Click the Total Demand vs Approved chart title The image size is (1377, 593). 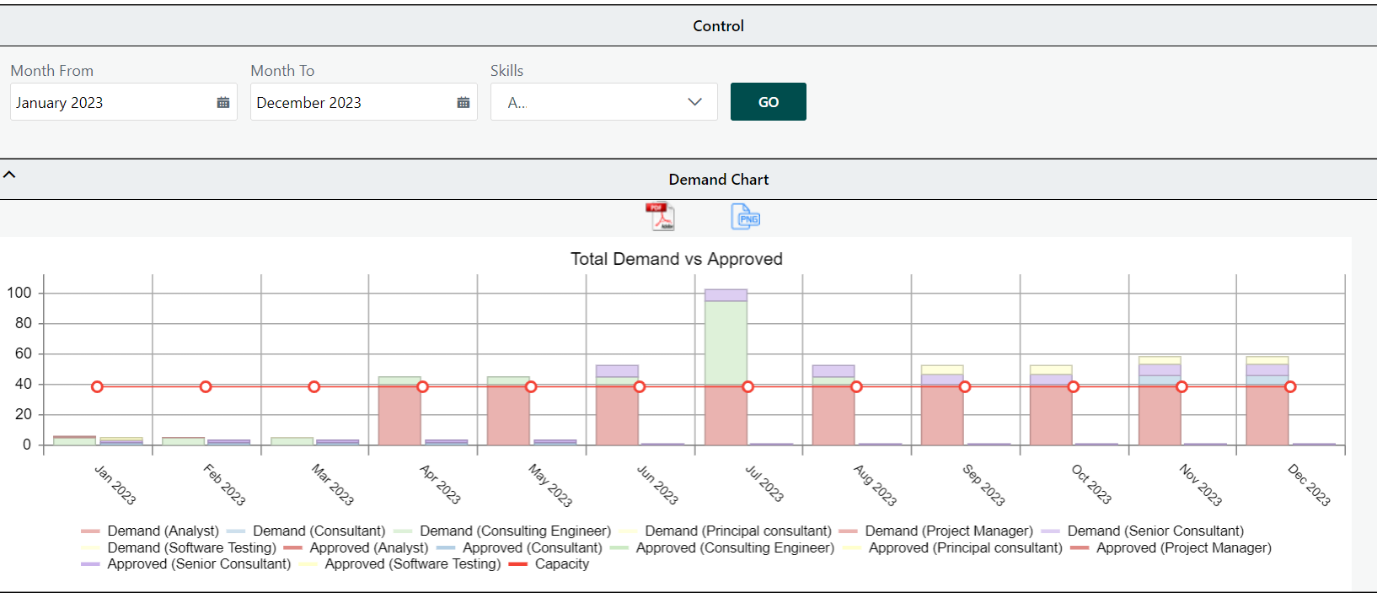[676, 259]
